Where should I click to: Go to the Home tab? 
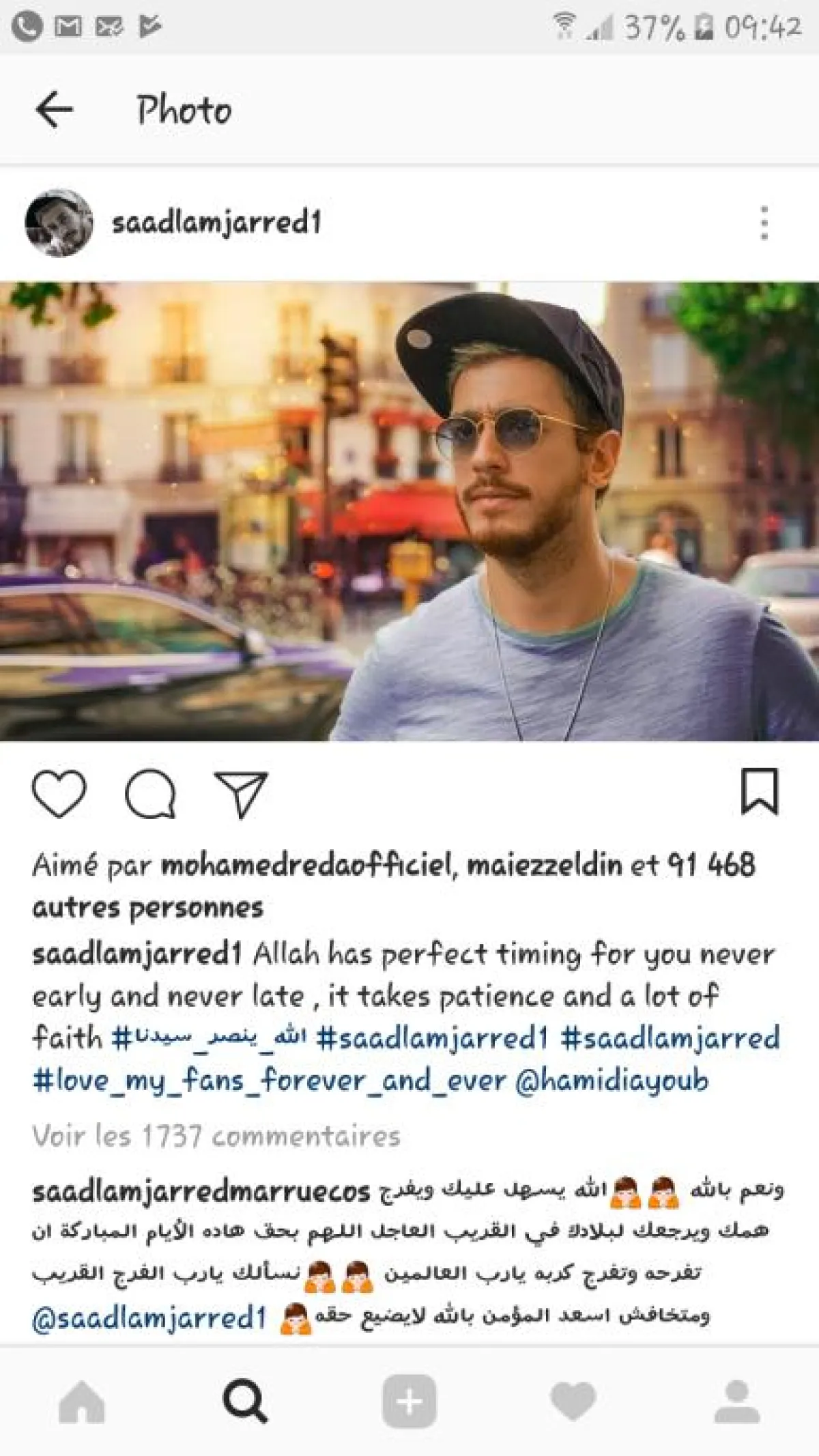pos(82,1401)
